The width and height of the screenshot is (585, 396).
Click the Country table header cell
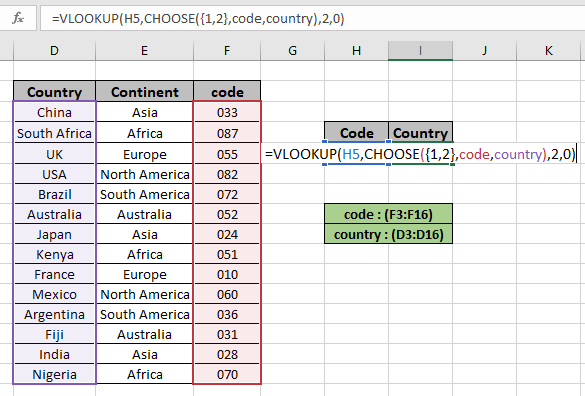[54, 91]
